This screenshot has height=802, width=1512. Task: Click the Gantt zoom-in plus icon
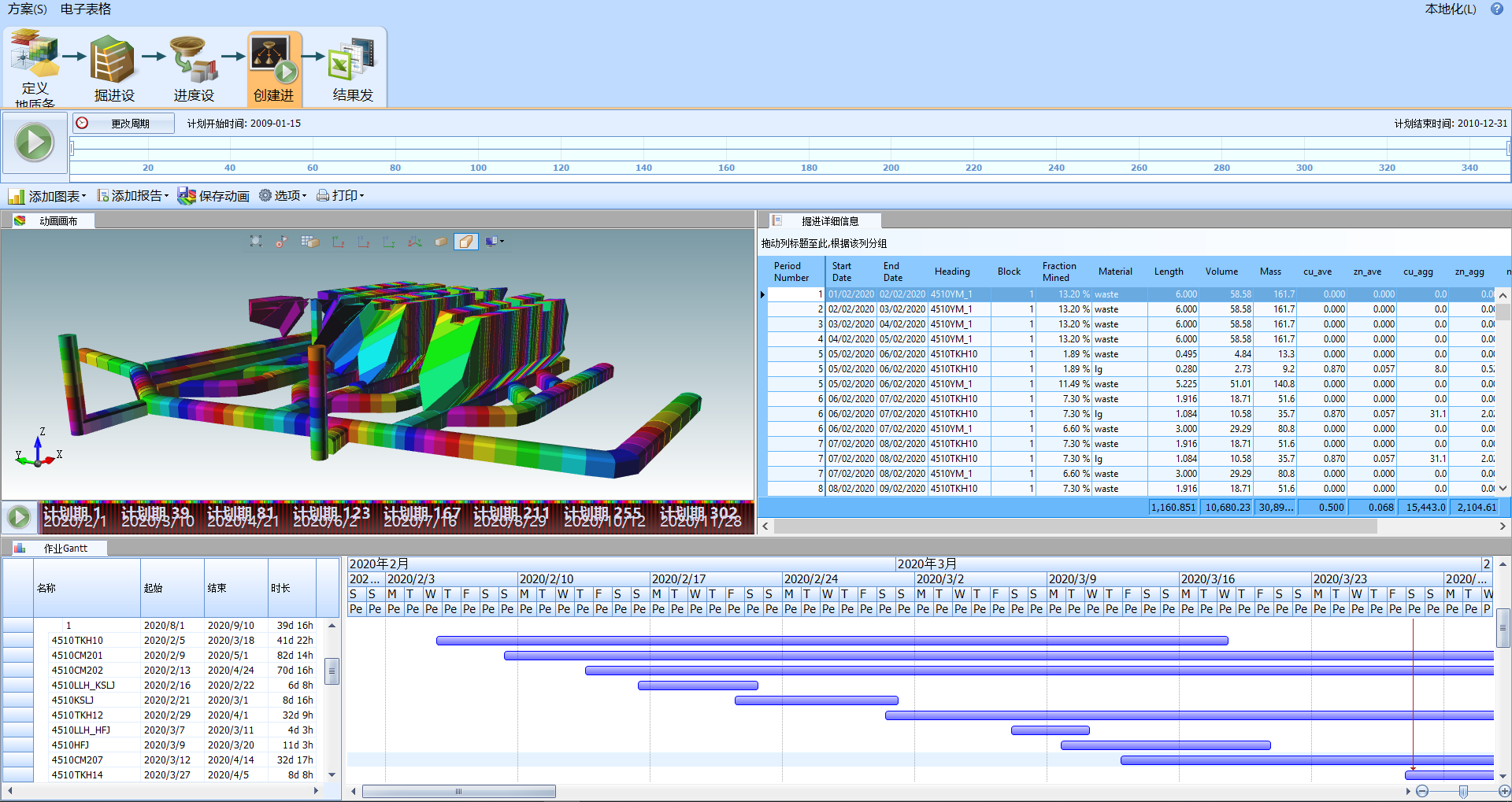pos(1504,791)
